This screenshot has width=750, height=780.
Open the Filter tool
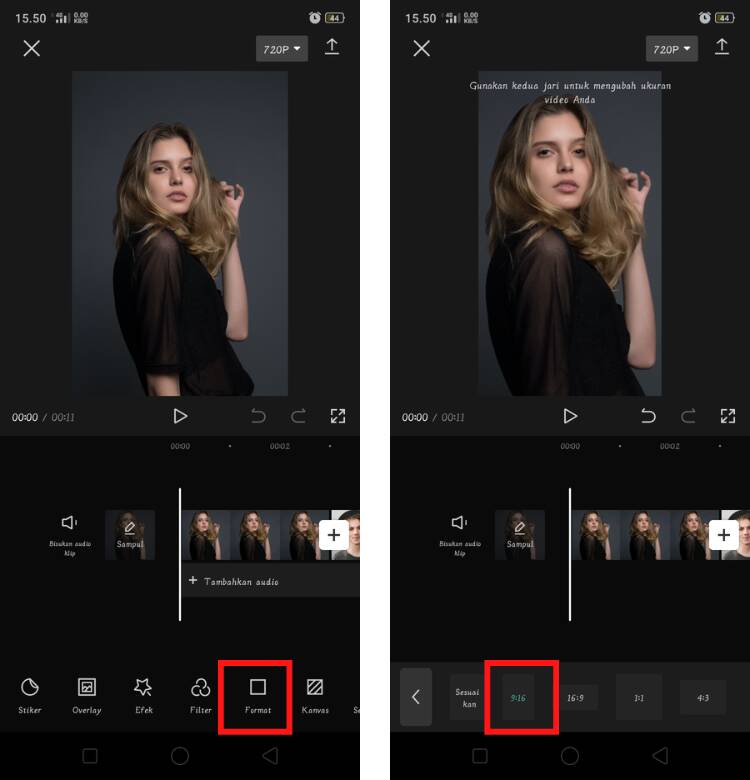point(200,696)
